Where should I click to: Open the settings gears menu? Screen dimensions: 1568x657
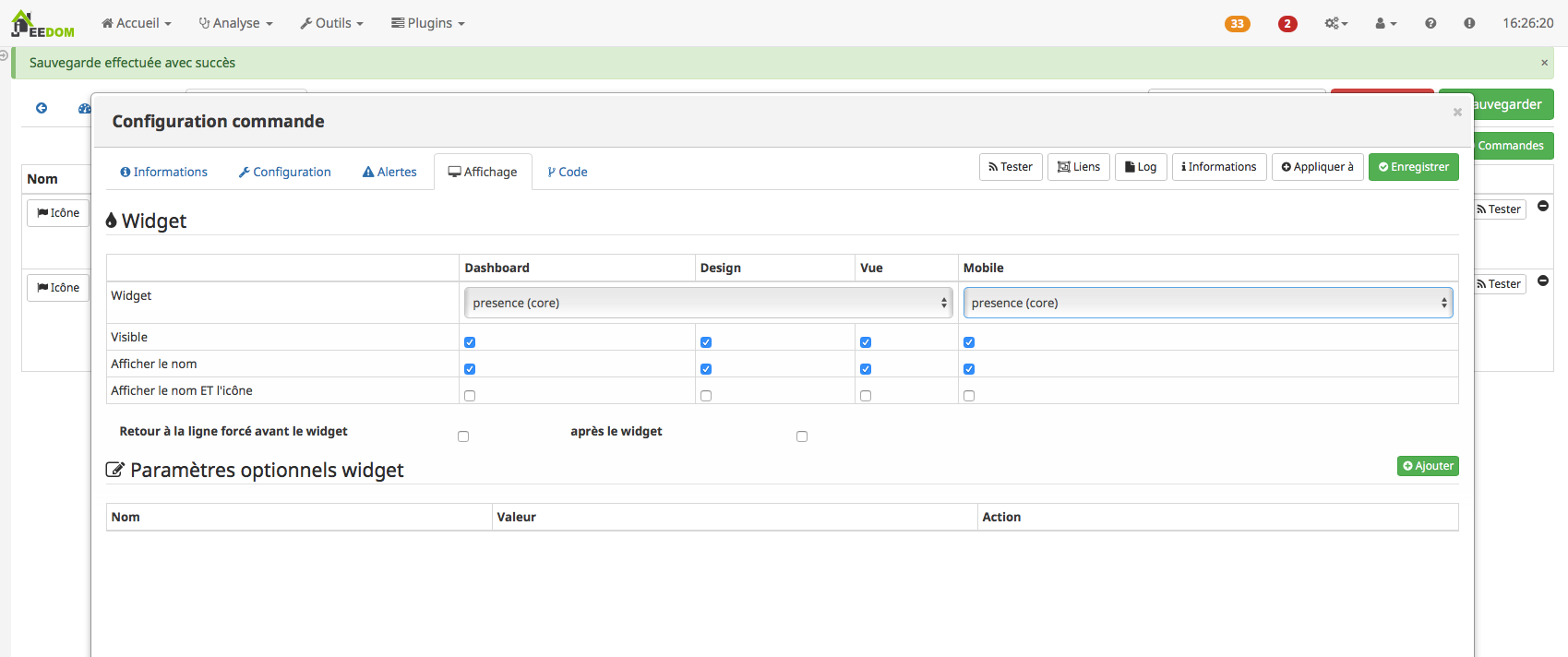tap(1335, 23)
